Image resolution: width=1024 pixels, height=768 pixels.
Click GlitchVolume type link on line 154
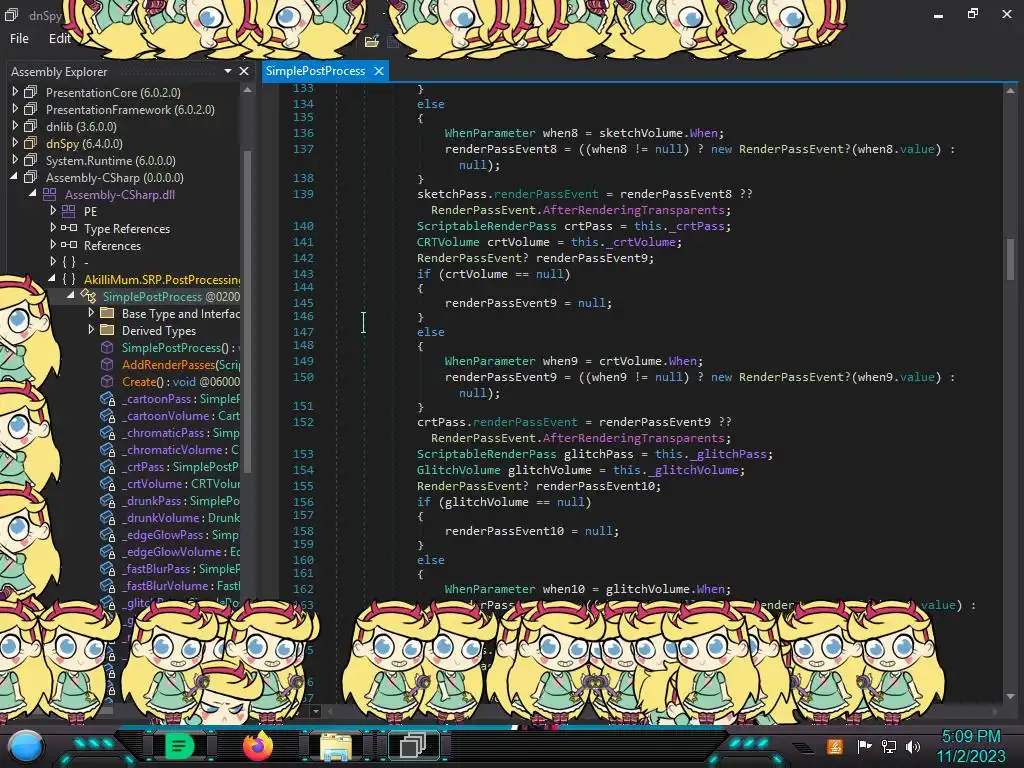pos(458,470)
